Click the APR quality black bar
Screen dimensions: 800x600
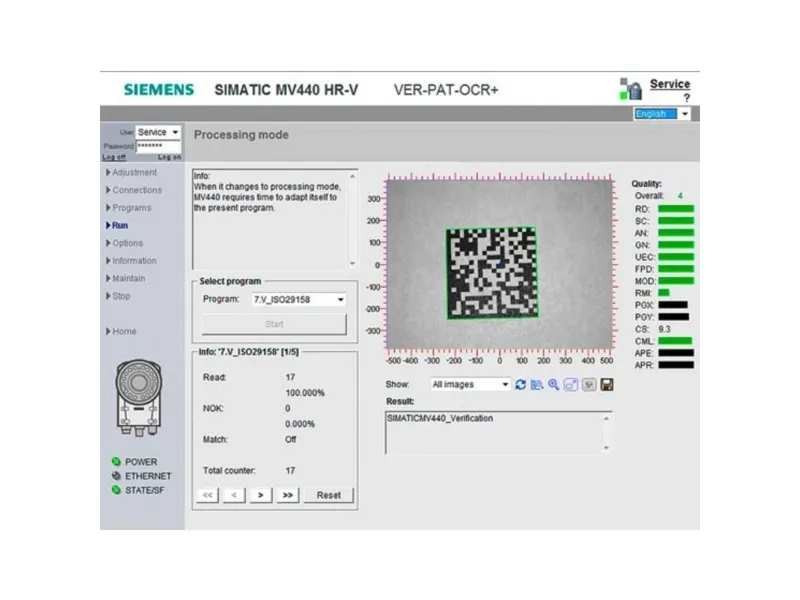pyautogui.click(x=676, y=365)
